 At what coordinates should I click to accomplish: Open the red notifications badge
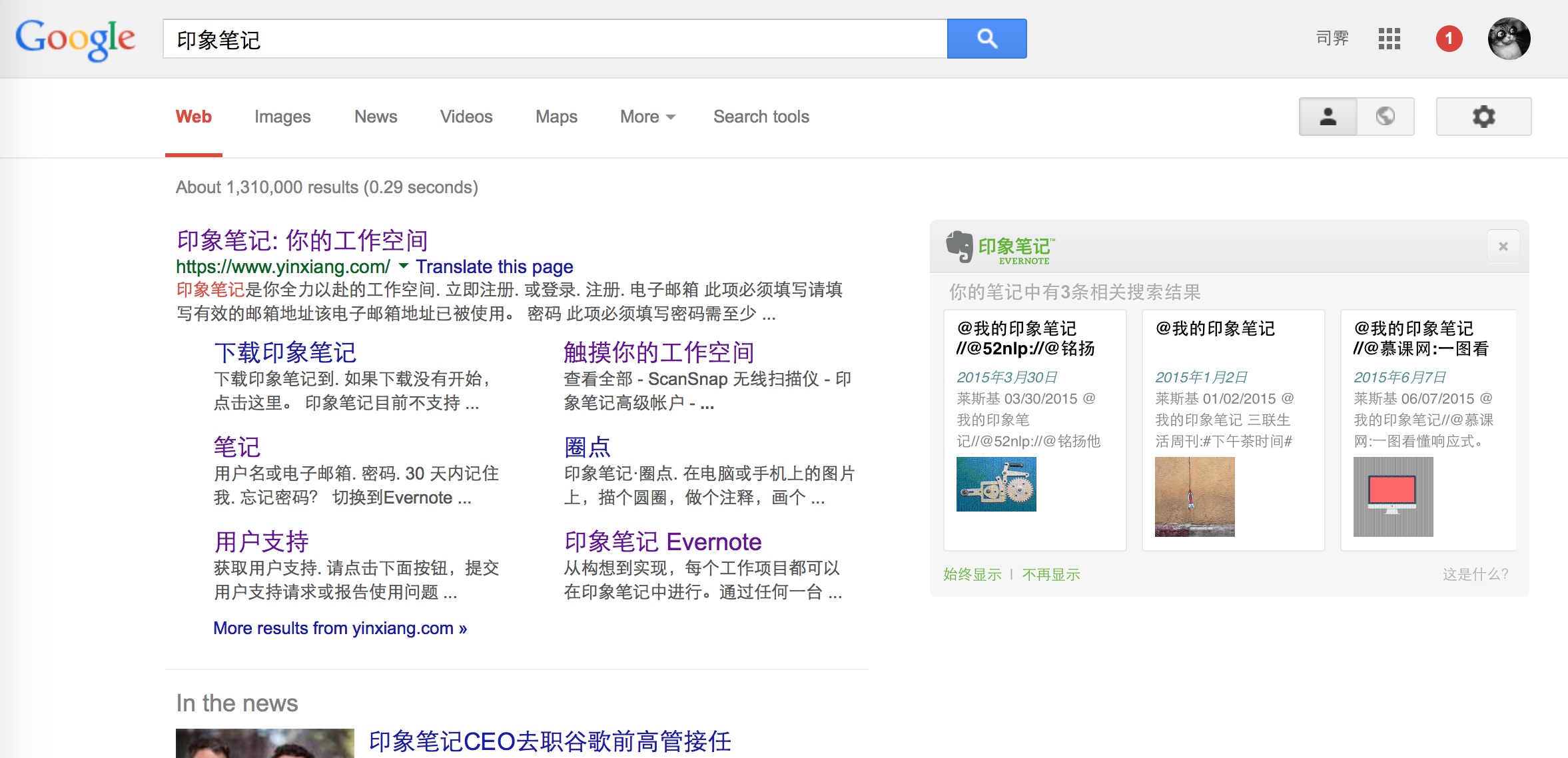point(1449,39)
